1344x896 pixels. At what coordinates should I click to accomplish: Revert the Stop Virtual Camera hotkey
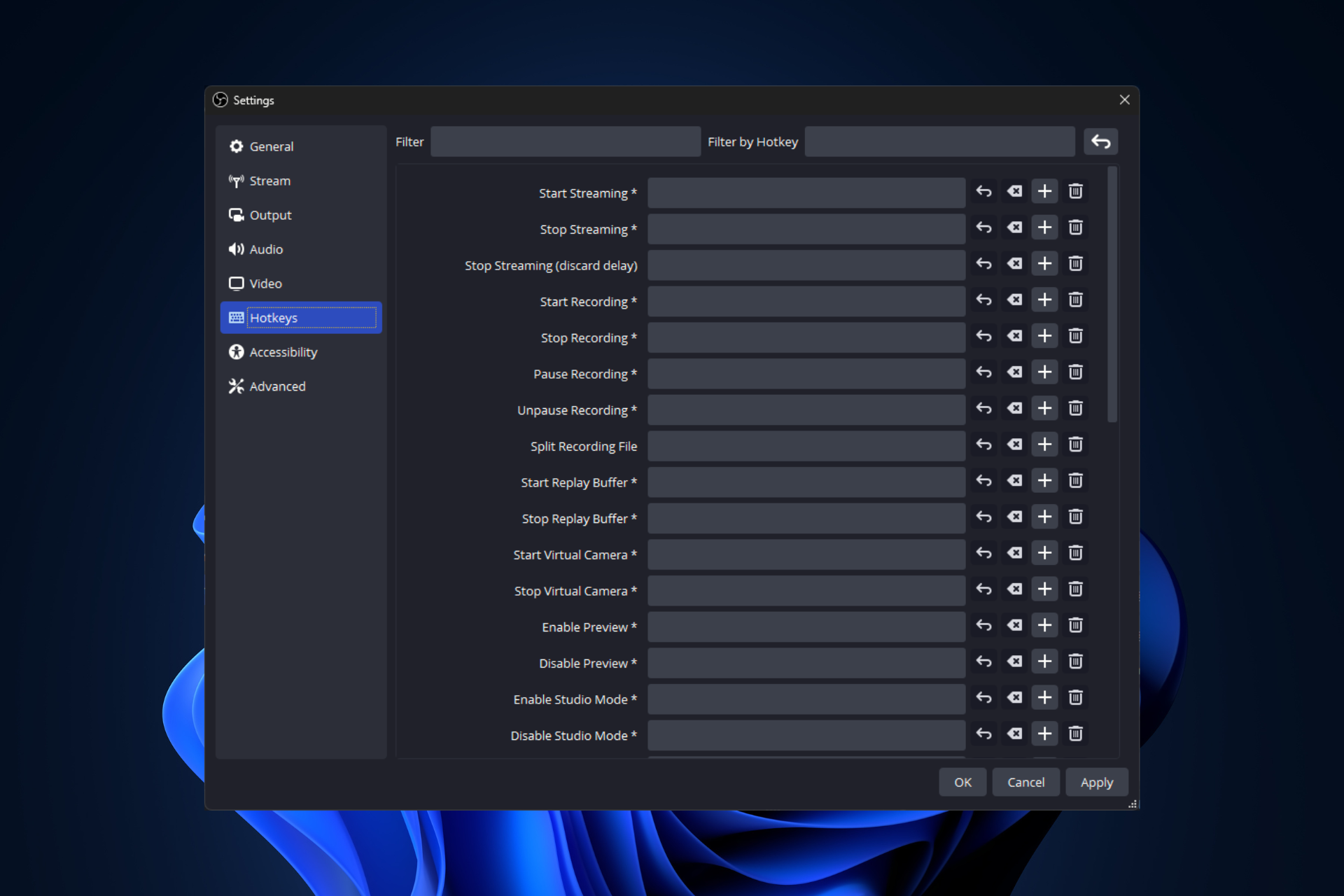tap(983, 589)
